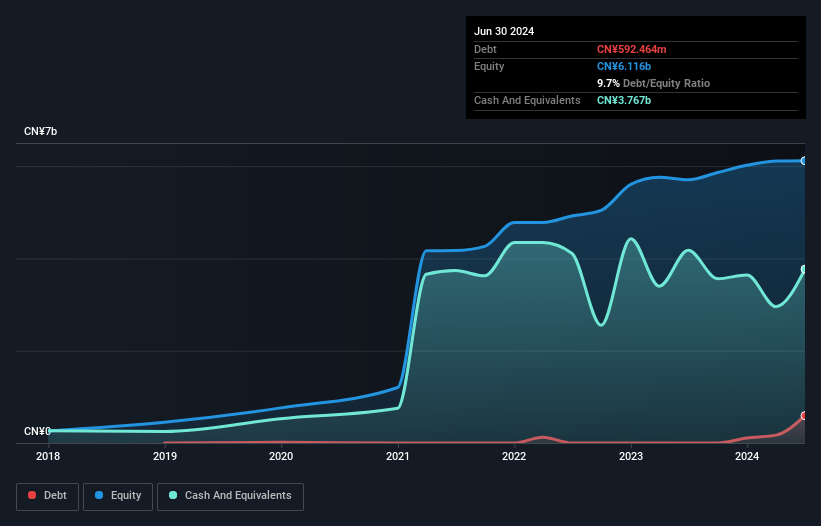821x526 pixels.
Task: Click the 2020 x-axis label
Action: [x=281, y=456]
